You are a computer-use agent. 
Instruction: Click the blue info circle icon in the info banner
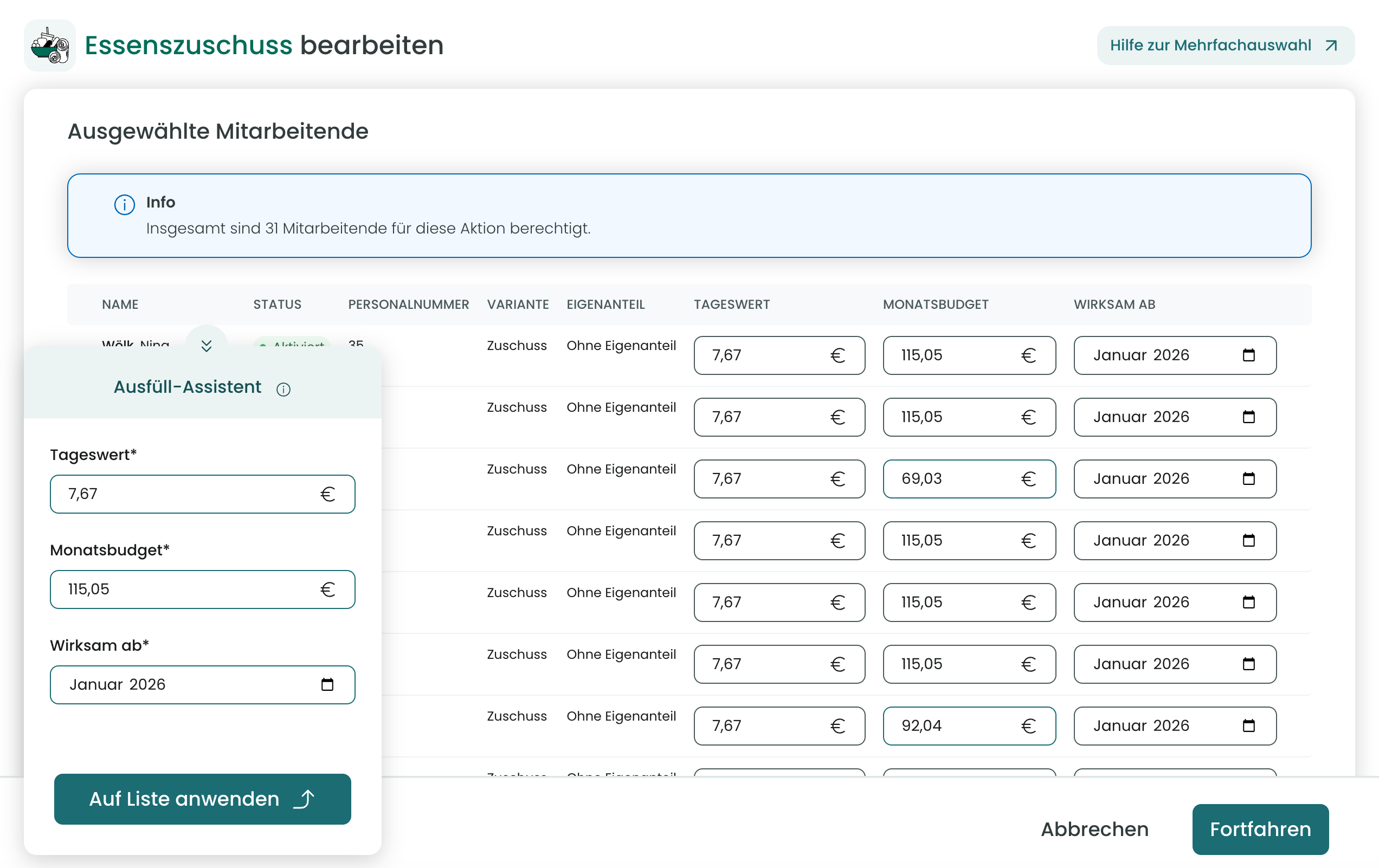pos(124,204)
